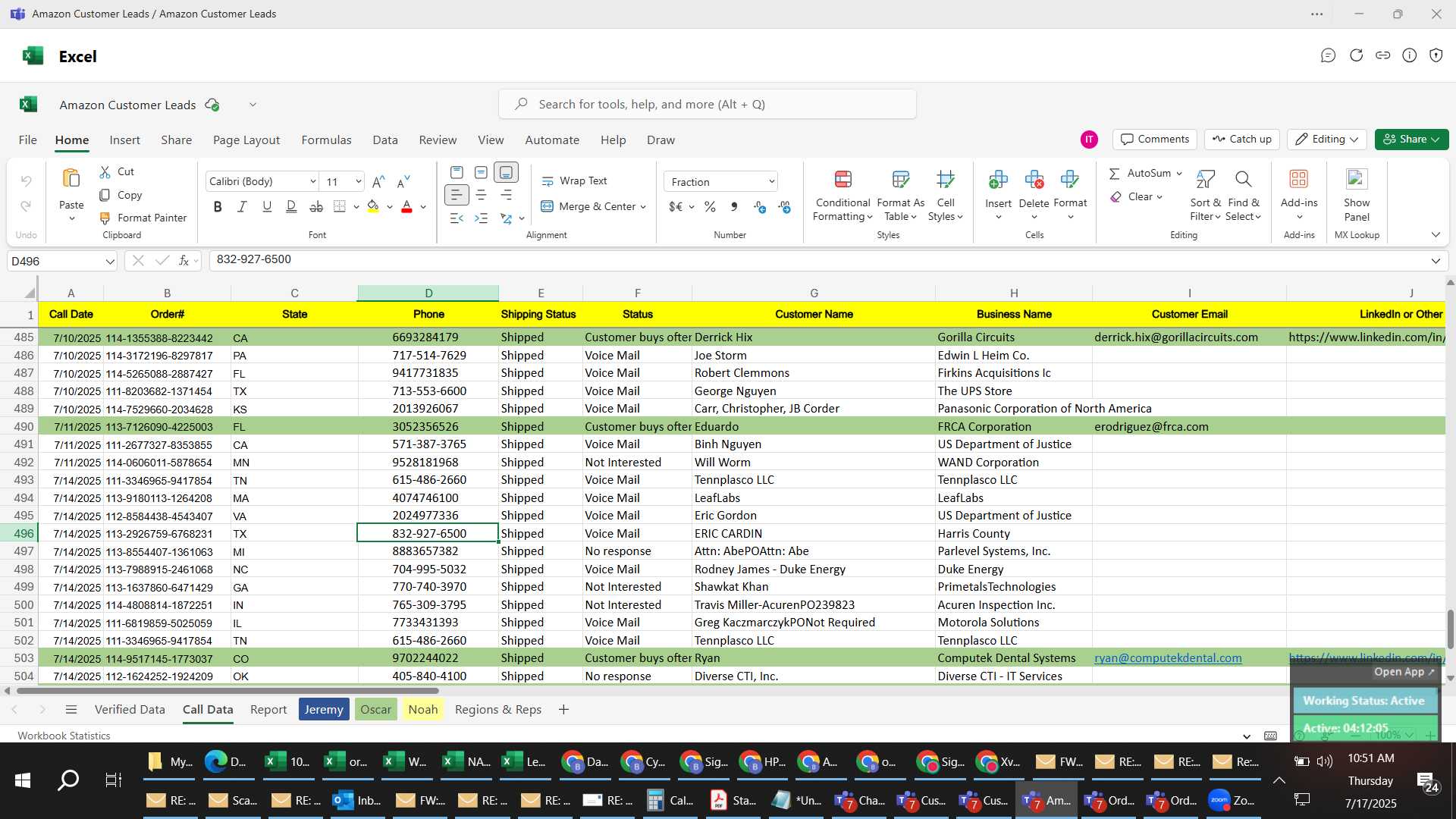The width and height of the screenshot is (1456, 819).
Task: Decrease decimal places
Action: tap(785, 207)
